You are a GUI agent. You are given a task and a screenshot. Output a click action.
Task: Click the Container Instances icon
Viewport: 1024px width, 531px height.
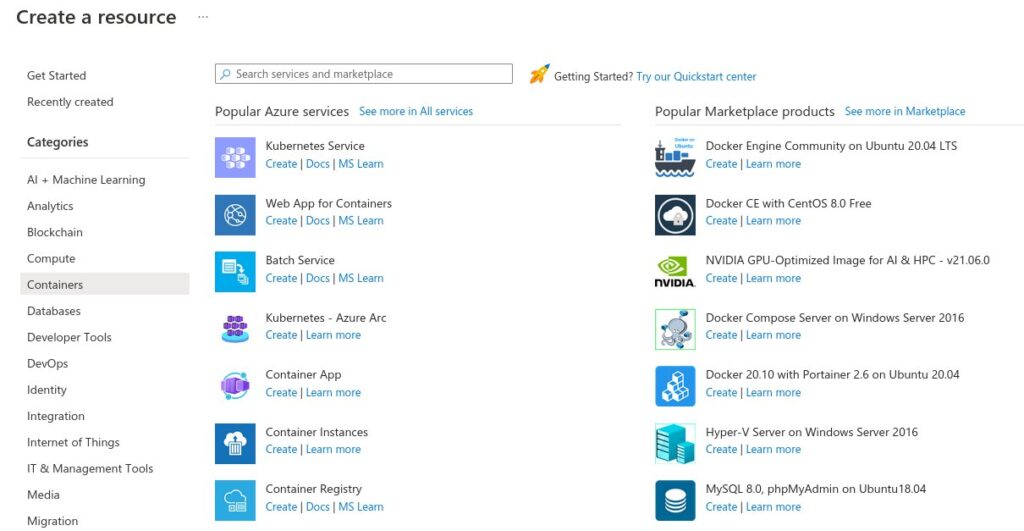(x=235, y=443)
